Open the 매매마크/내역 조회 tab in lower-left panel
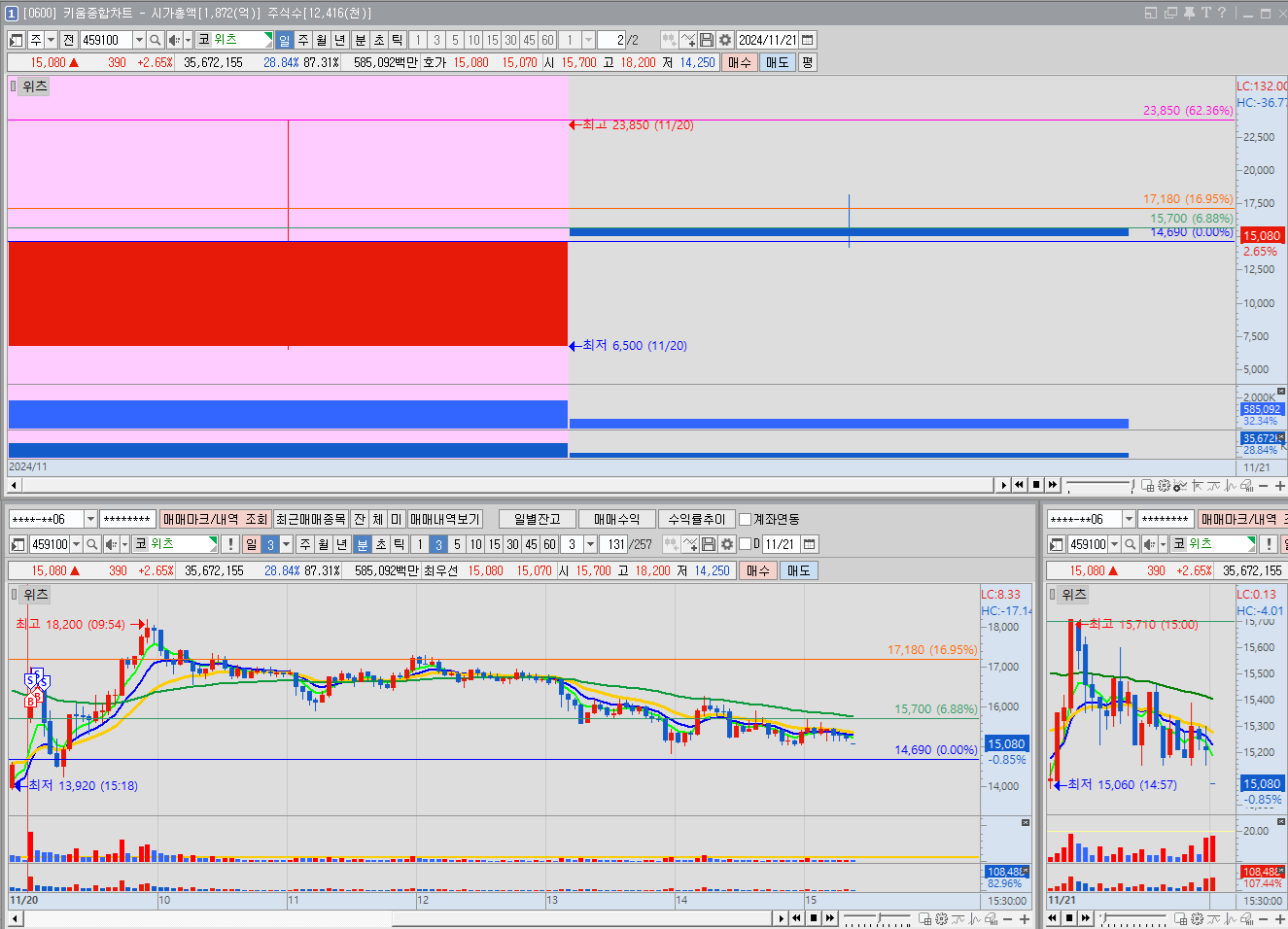The height and width of the screenshot is (929, 1288). coord(215,519)
